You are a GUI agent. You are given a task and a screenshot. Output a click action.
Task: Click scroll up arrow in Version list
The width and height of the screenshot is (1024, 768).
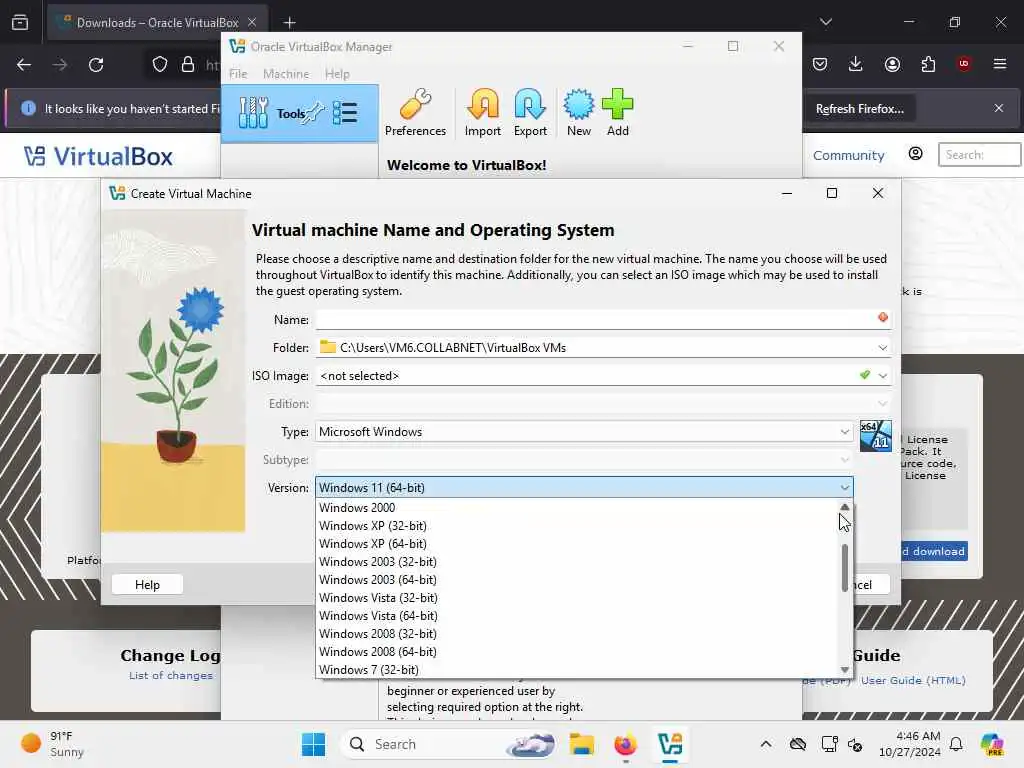click(845, 507)
